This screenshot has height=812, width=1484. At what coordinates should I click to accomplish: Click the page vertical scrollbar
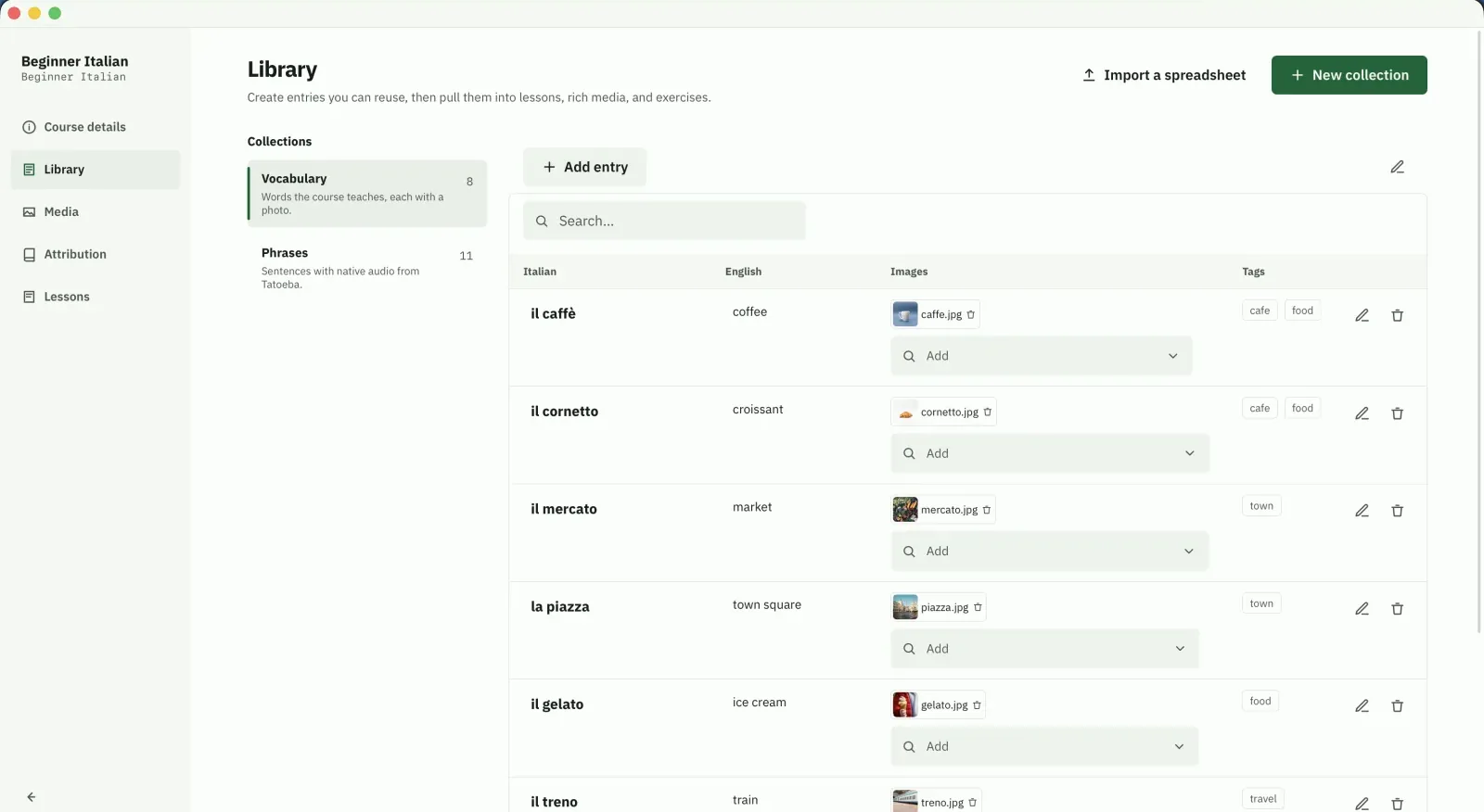click(1479, 332)
